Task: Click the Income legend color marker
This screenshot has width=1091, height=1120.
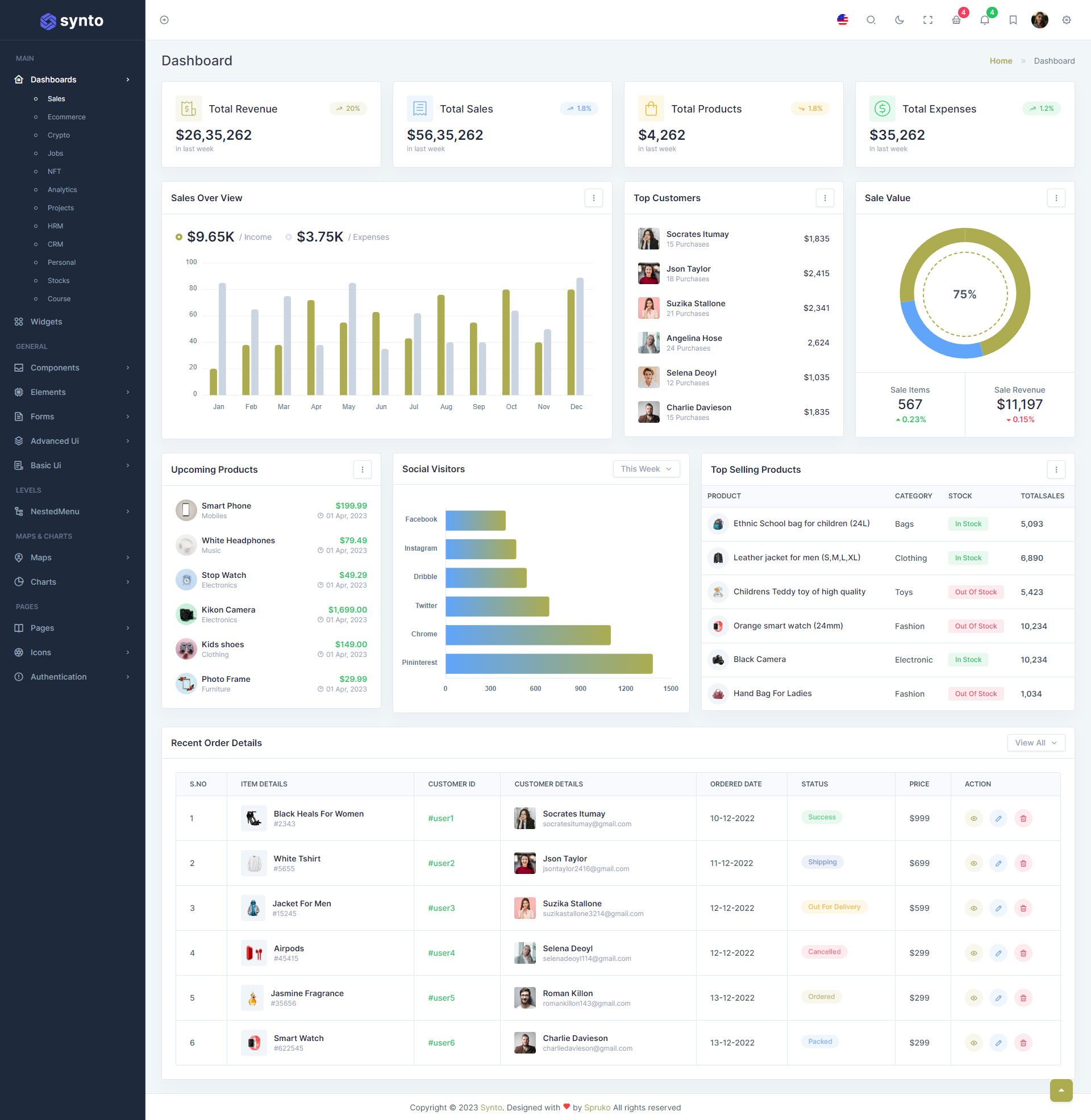Action: [x=179, y=237]
